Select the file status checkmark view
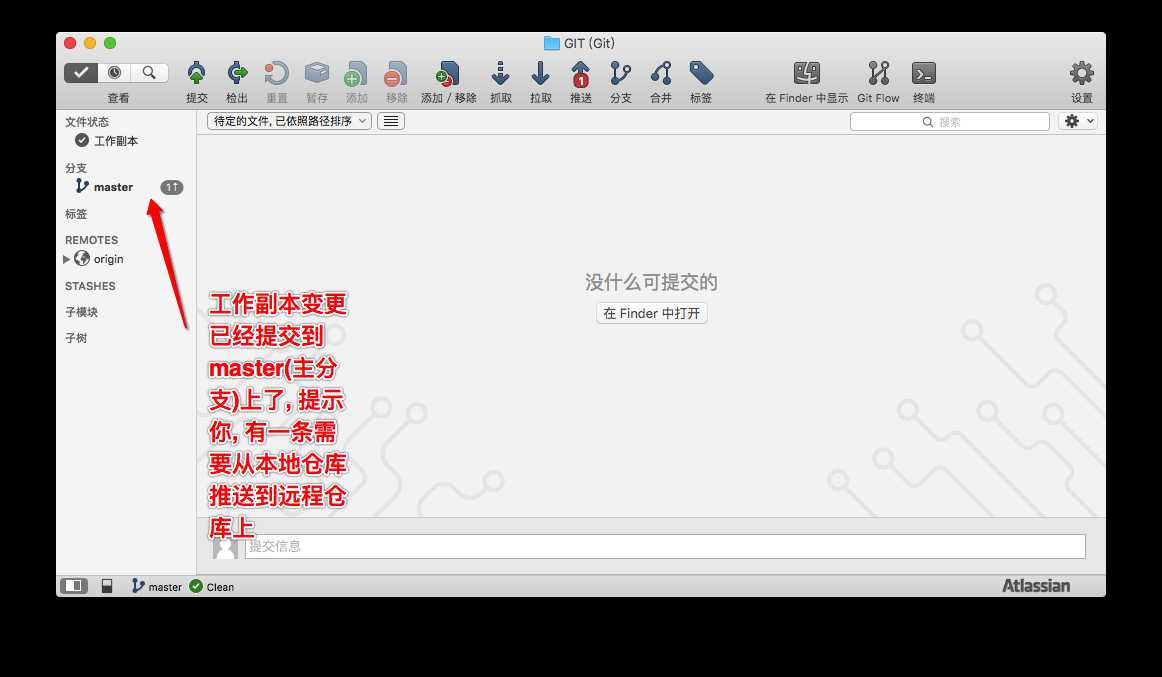The width and height of the screenshot is (1162, 677). tap(81, 73)
